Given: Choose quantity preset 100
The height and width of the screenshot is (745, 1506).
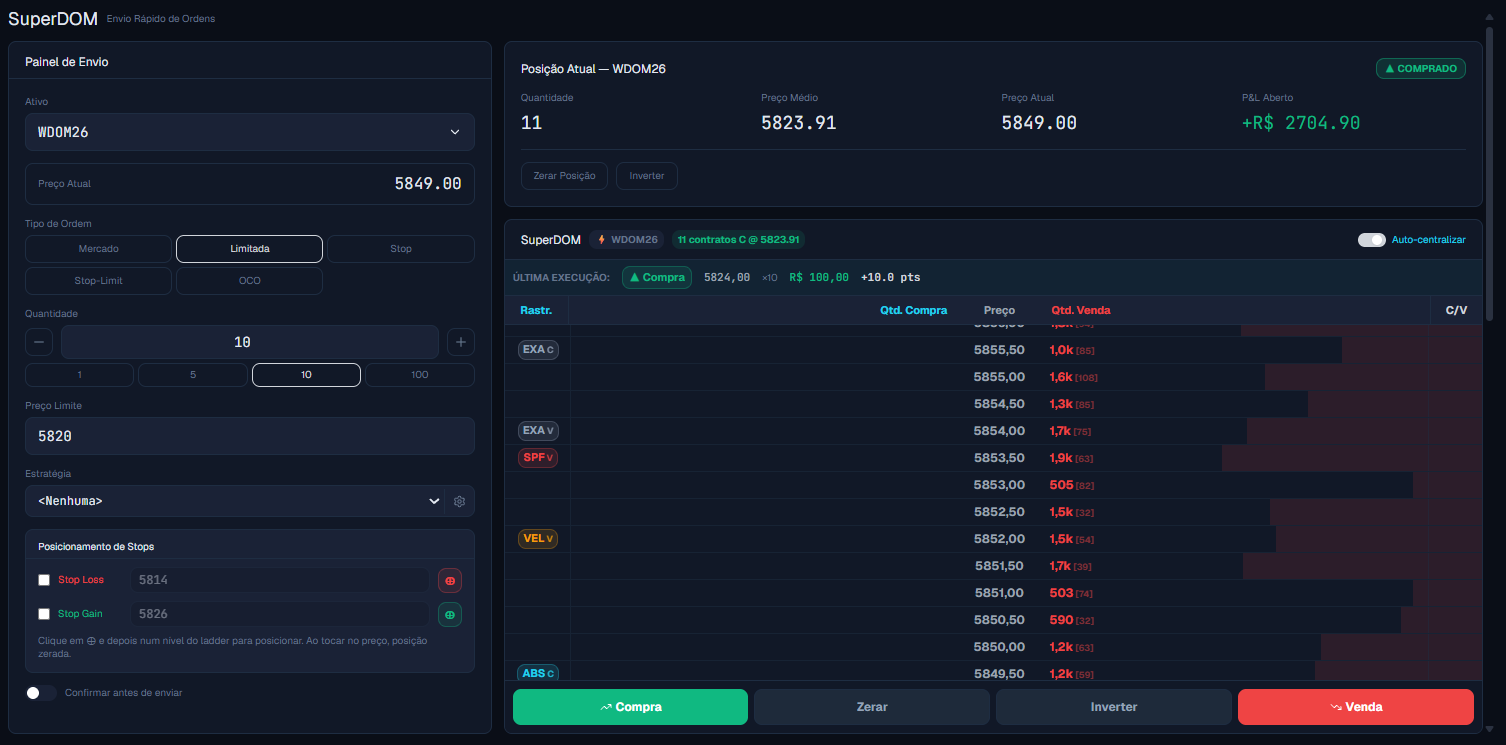Looking at the screenshot, I should 420,375.
